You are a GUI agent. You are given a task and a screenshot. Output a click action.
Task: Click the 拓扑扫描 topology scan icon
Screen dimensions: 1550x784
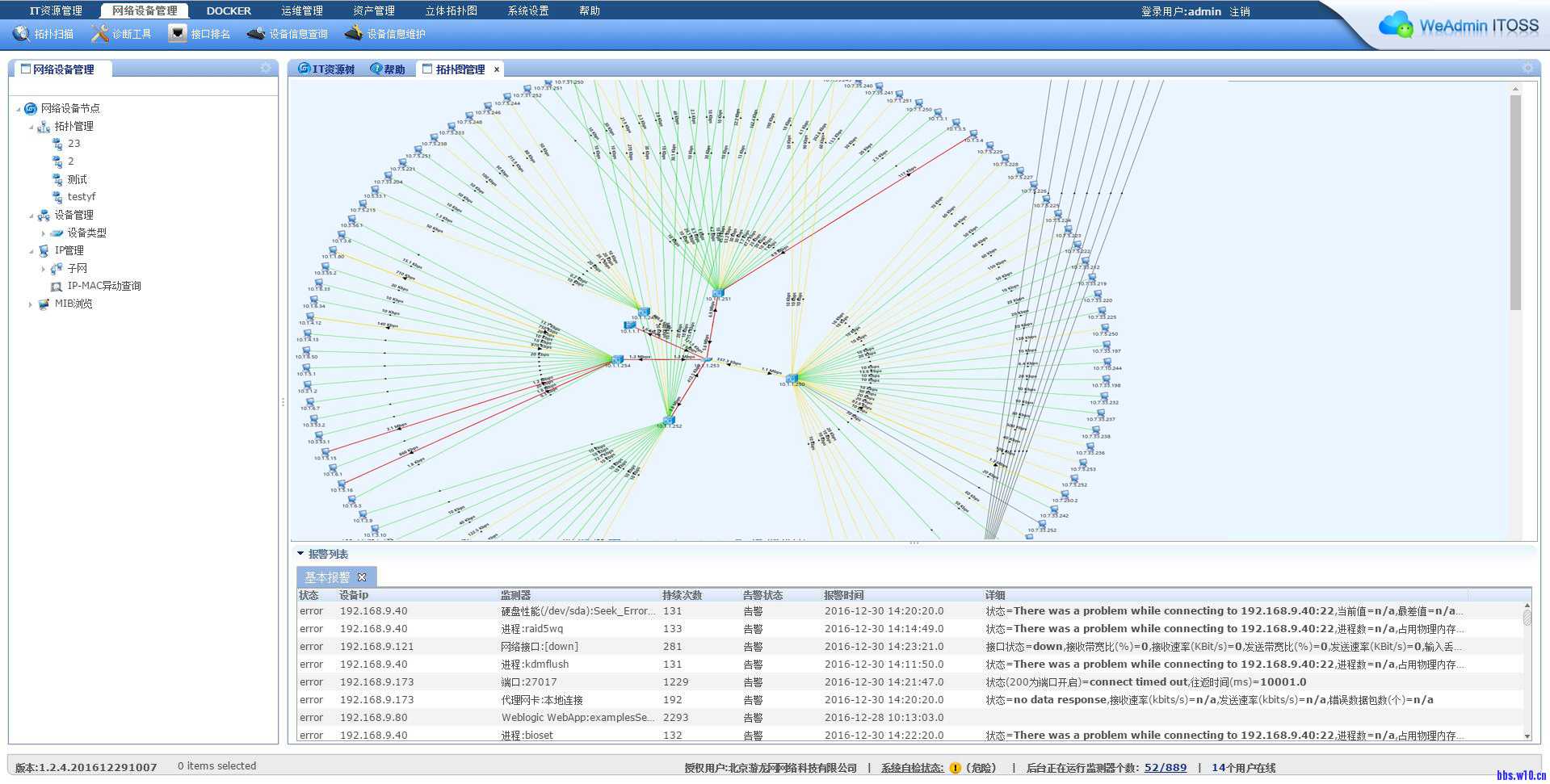[21, 34]
